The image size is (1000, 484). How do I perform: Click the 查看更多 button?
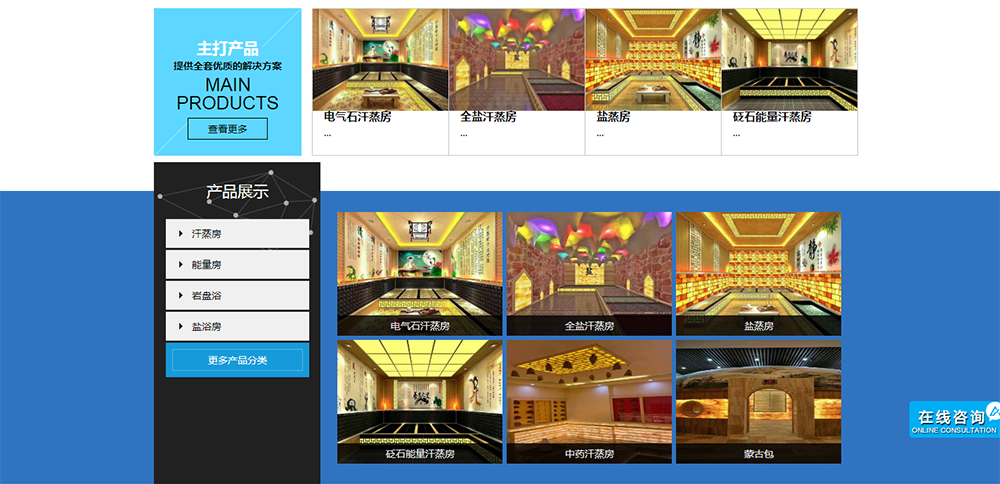coord(227,129)
